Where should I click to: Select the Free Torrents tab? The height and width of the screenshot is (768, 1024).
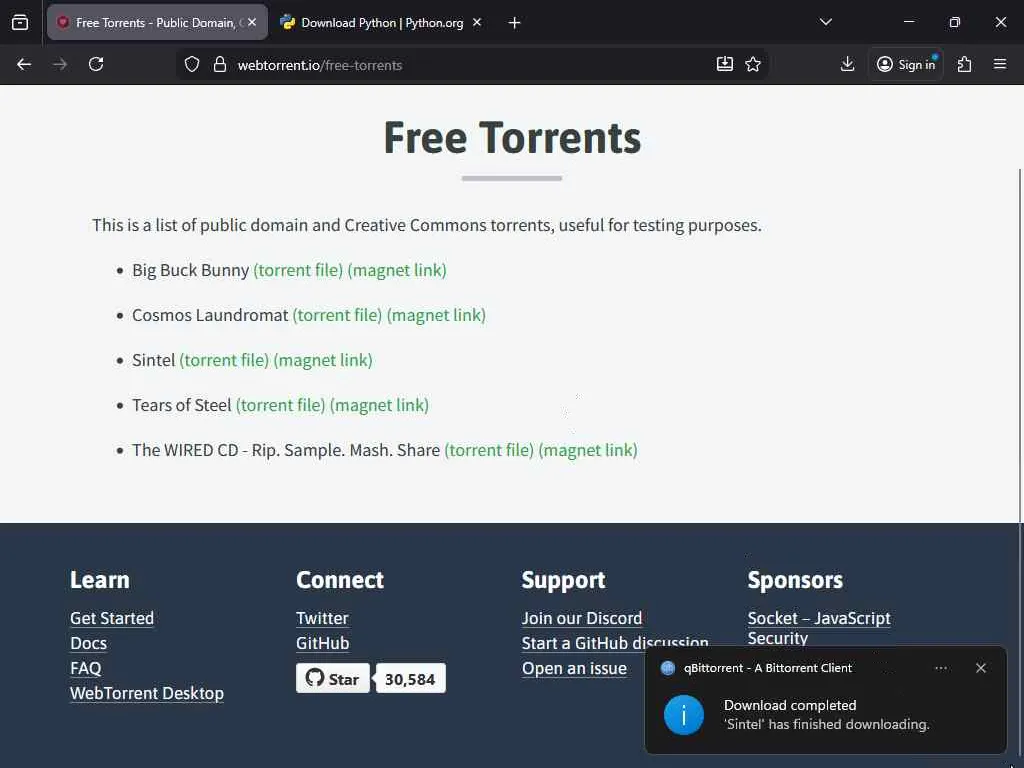click(157, 23)
